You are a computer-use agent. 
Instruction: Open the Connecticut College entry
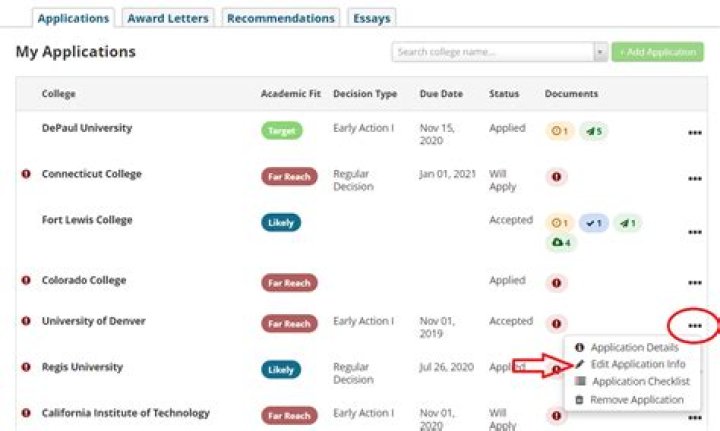[x=91, y=174]
